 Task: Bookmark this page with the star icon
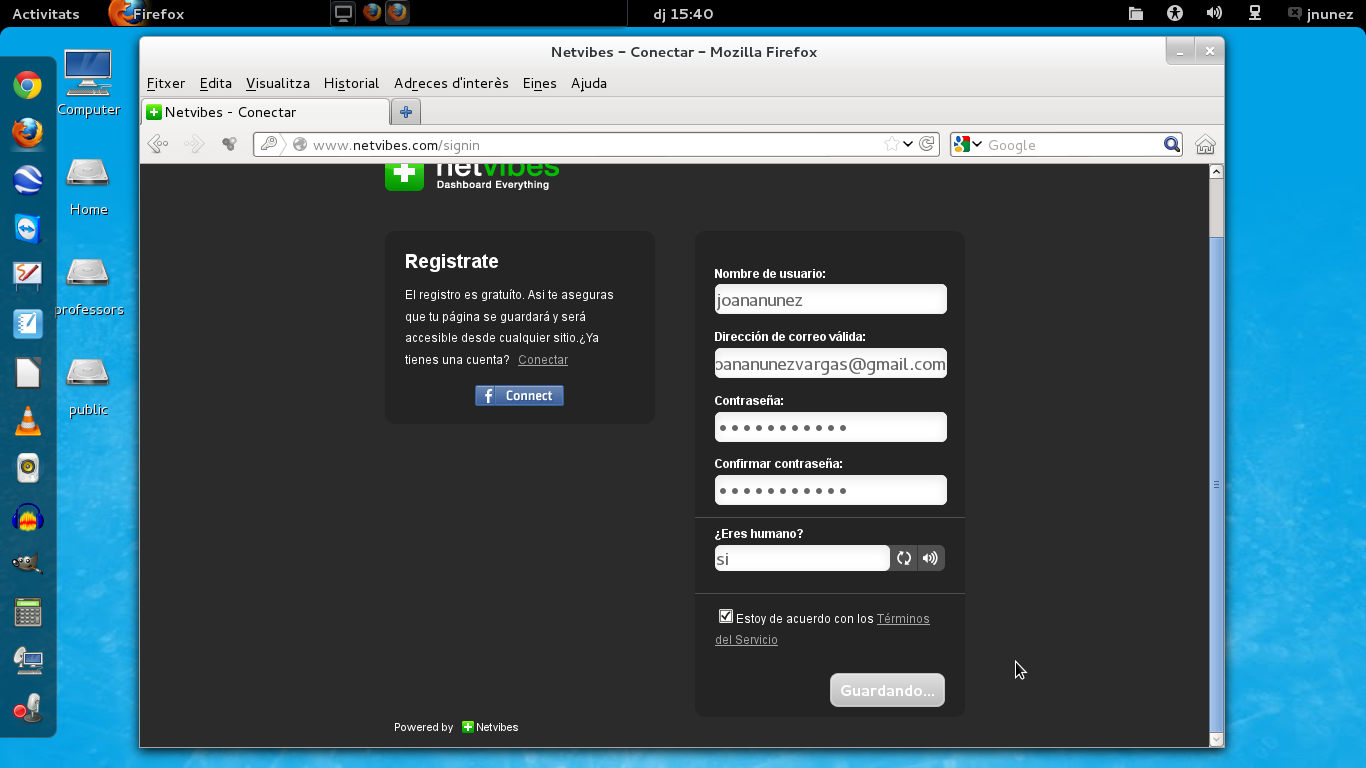click(x=891, y=144)
